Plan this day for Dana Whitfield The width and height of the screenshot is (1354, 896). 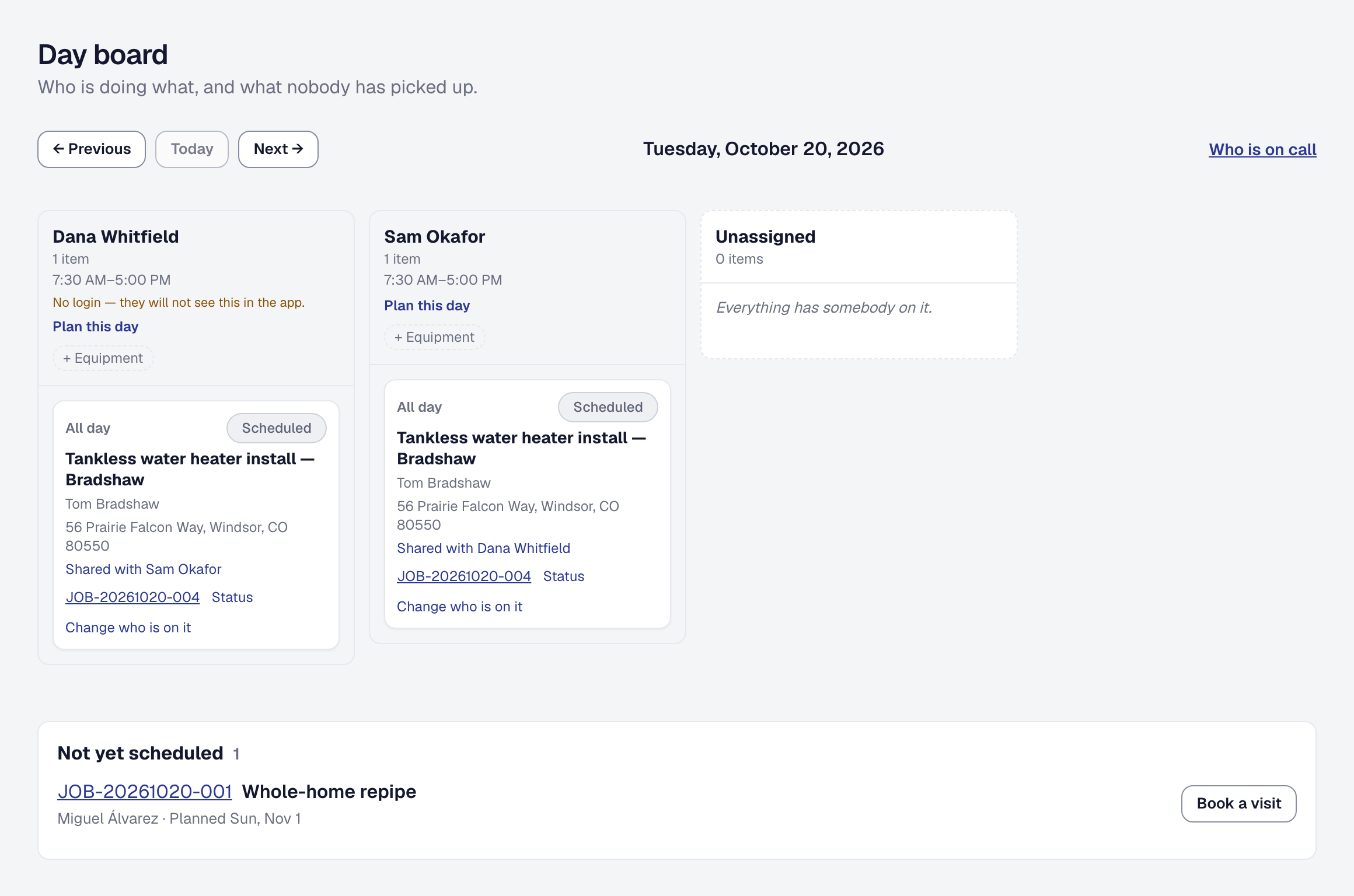click(96, 327)
